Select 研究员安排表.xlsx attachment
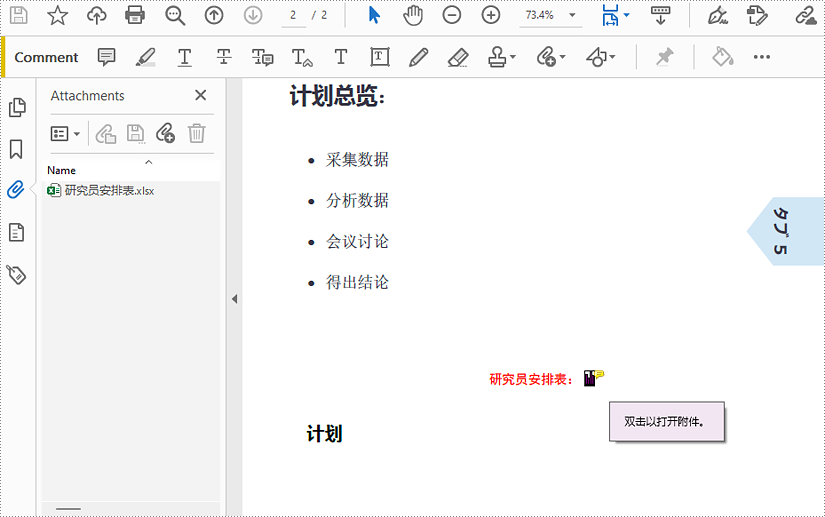 101,190
